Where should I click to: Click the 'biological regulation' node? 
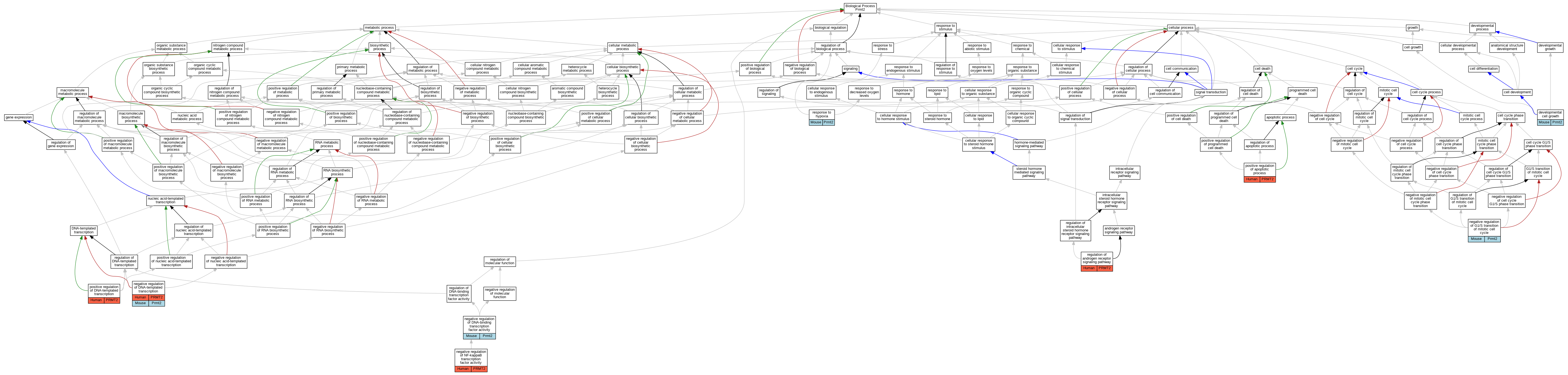point(830,27)
